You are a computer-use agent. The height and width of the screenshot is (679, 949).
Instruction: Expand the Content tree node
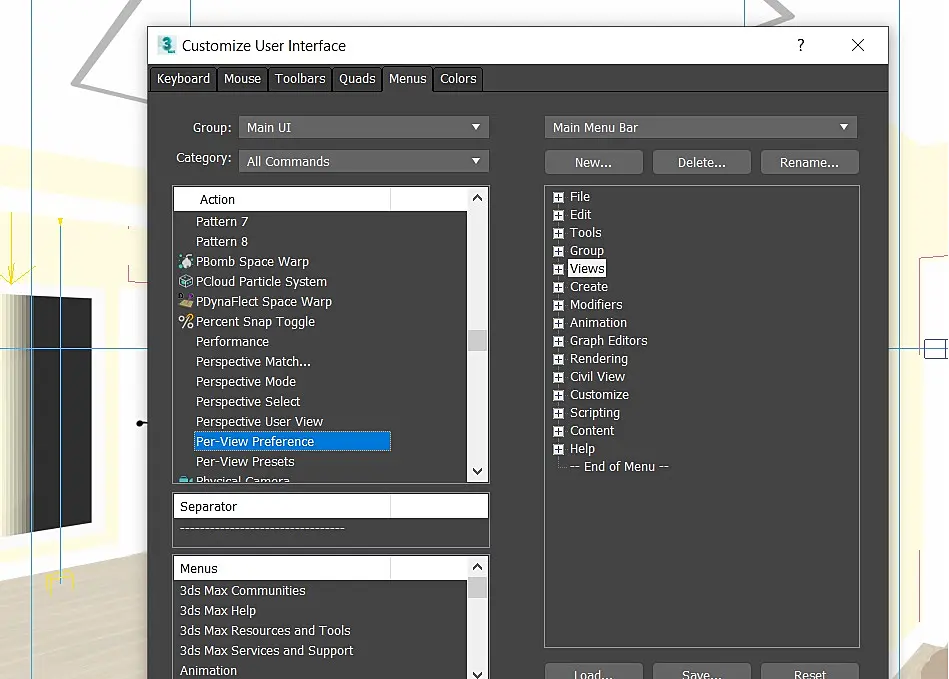[559, 431]
